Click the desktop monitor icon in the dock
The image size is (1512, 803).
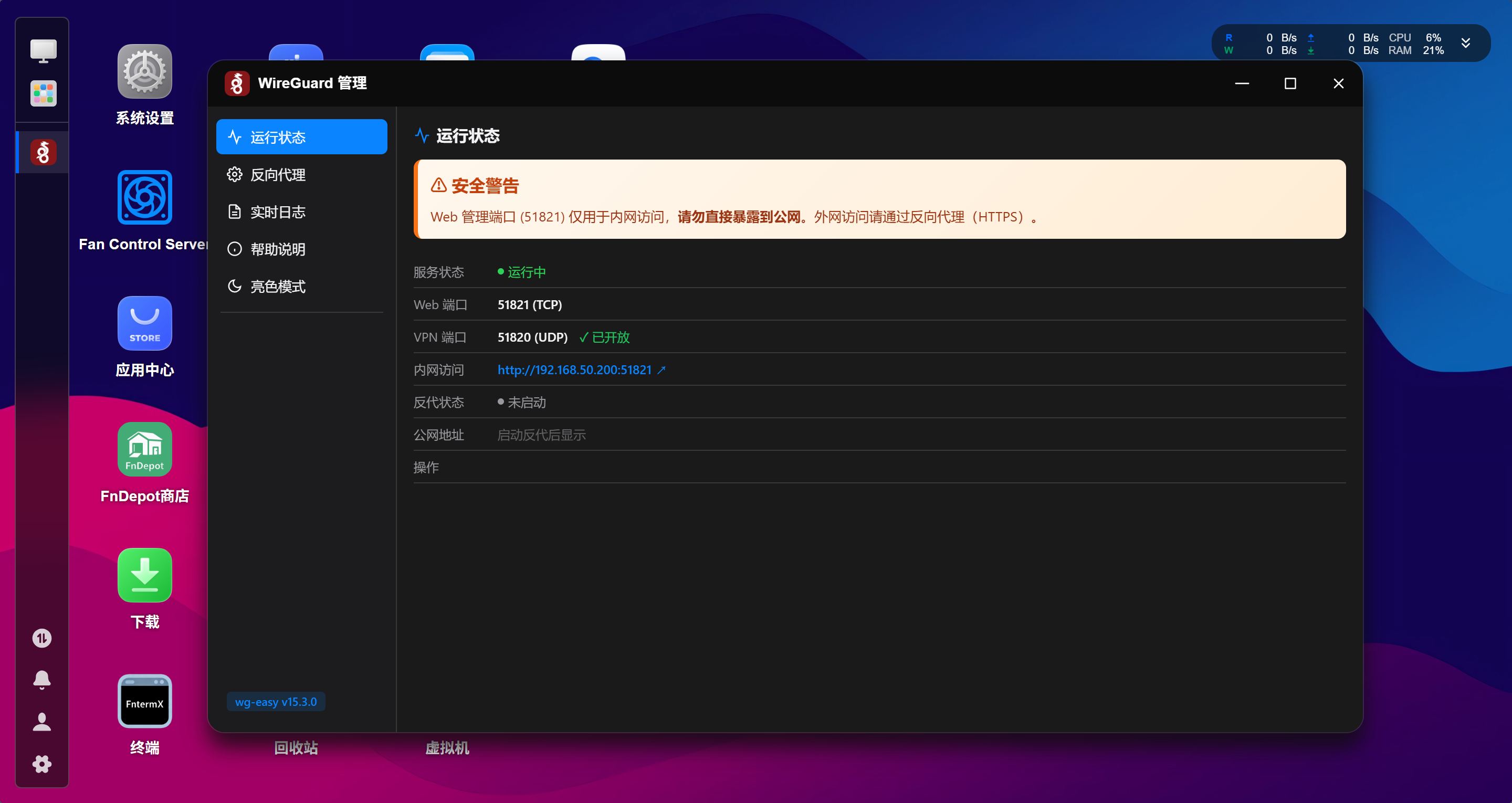[x=43, y=50]
